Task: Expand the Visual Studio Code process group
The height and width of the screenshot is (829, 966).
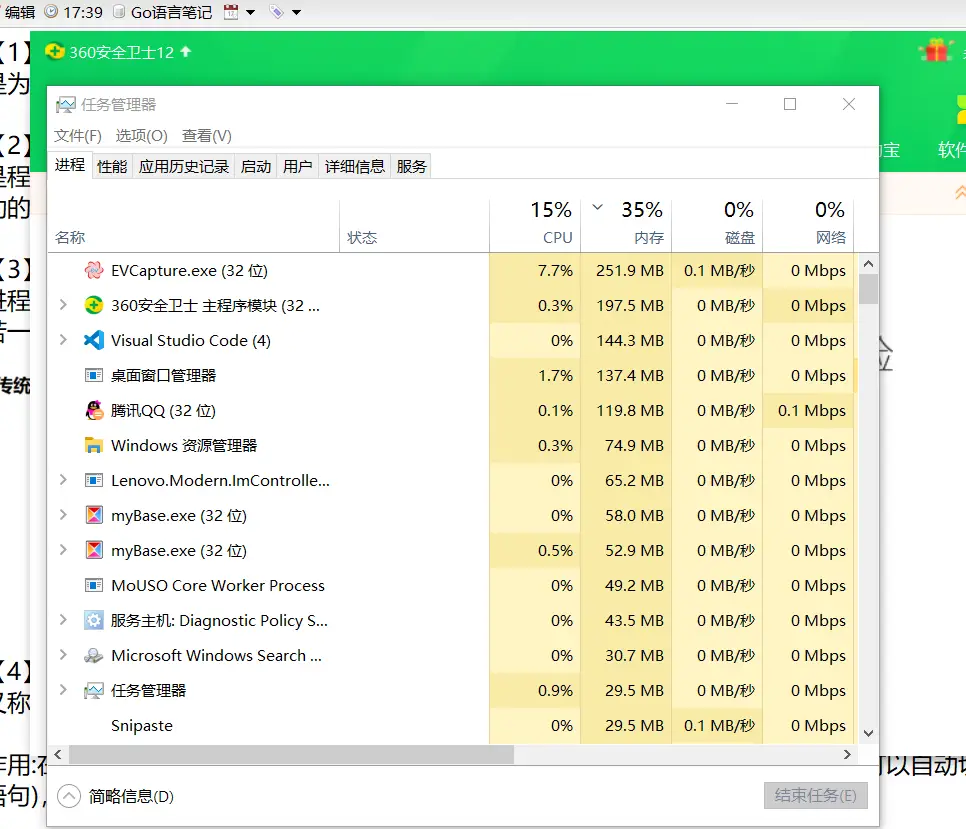Action: (x=63, y=340)
